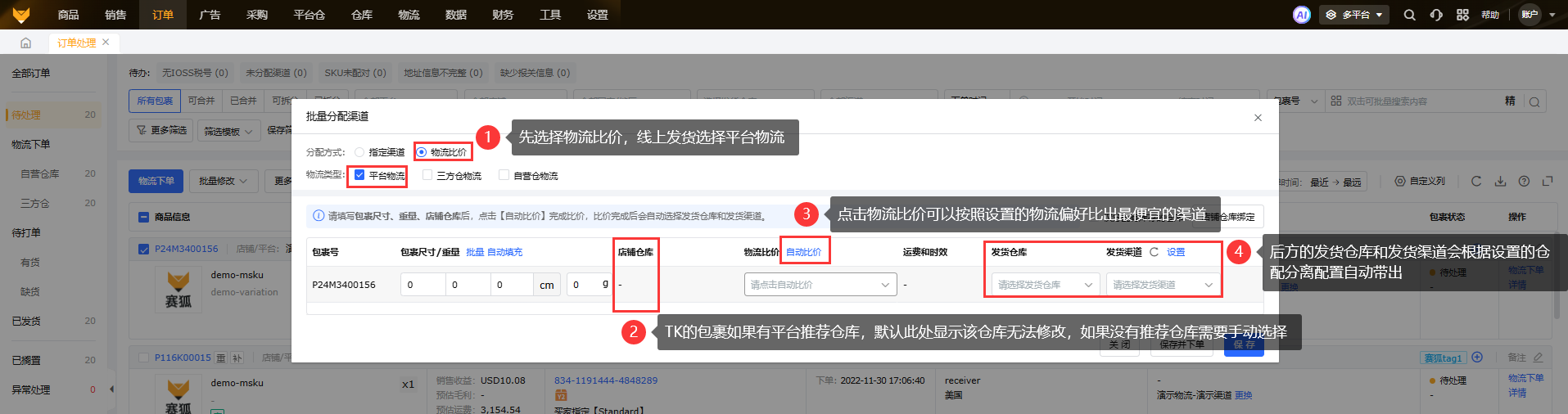Click the 自动填充 link
The image size is (1568, 414).
coord(504,252)
